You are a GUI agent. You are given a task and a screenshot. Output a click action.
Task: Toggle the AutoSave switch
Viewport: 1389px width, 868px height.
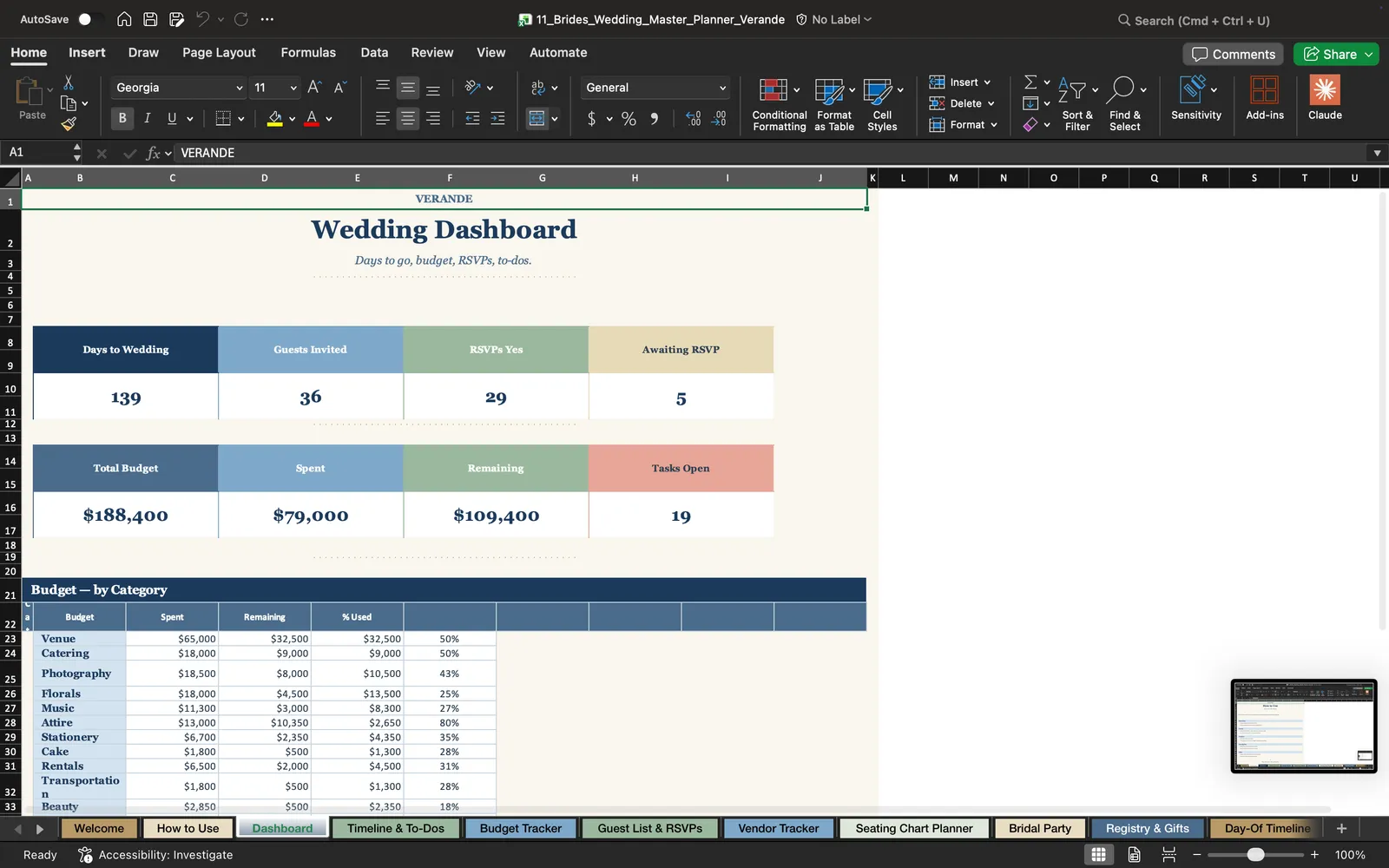click(x=89, y=19)
